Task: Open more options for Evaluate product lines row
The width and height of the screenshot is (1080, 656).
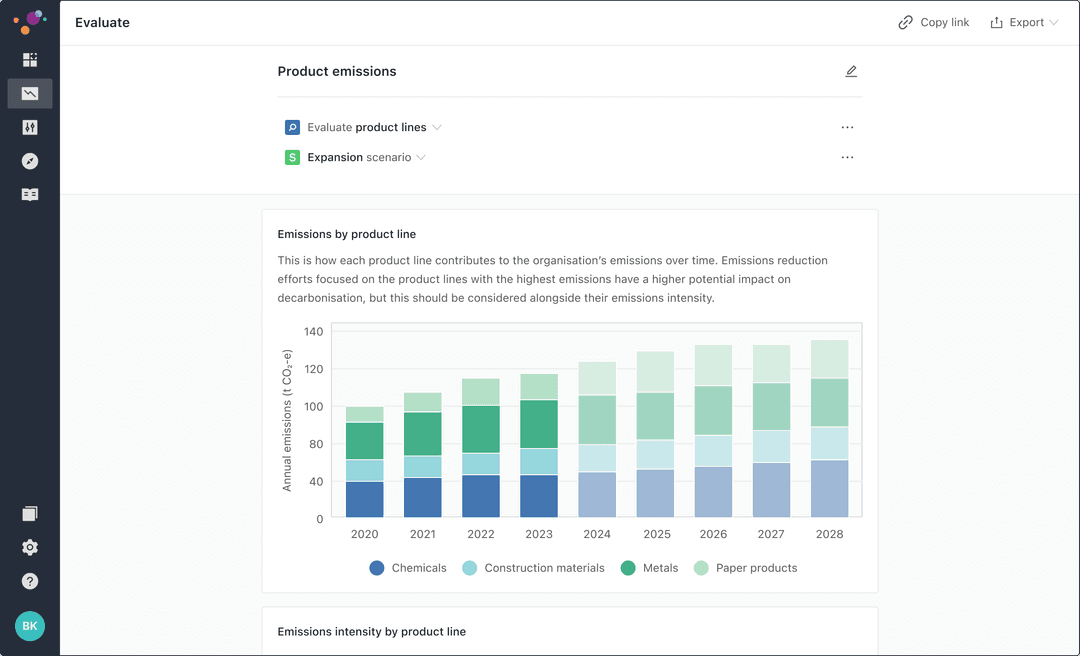Action: click(x=847, y=128)
